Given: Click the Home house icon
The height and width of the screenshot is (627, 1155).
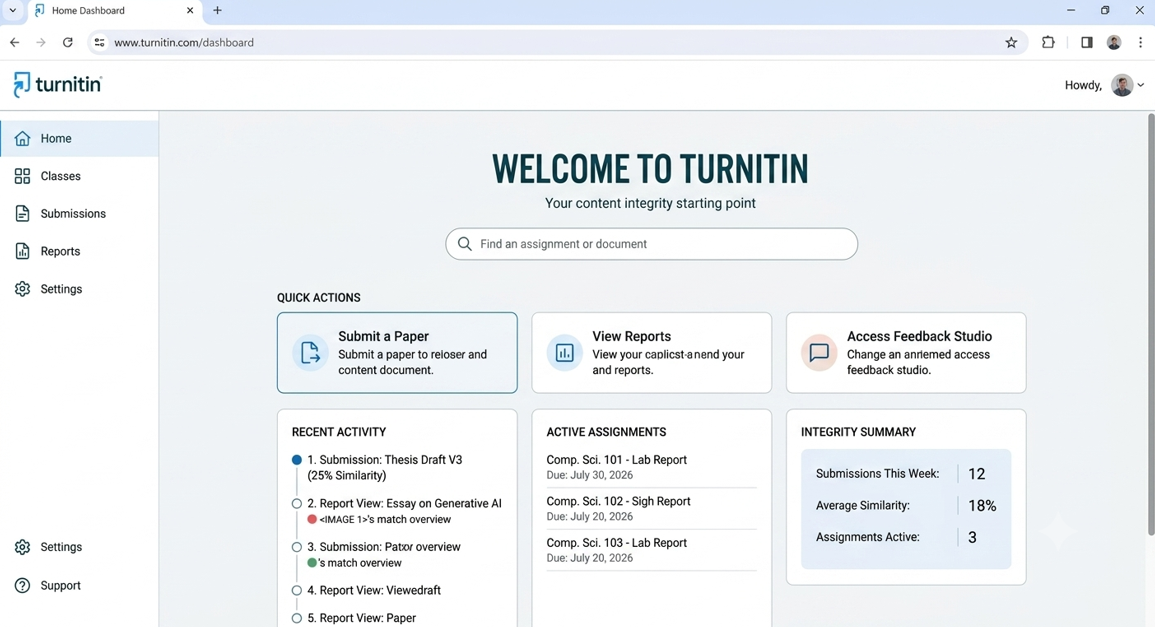Looking at the screenshot, I should coord(22,139).
